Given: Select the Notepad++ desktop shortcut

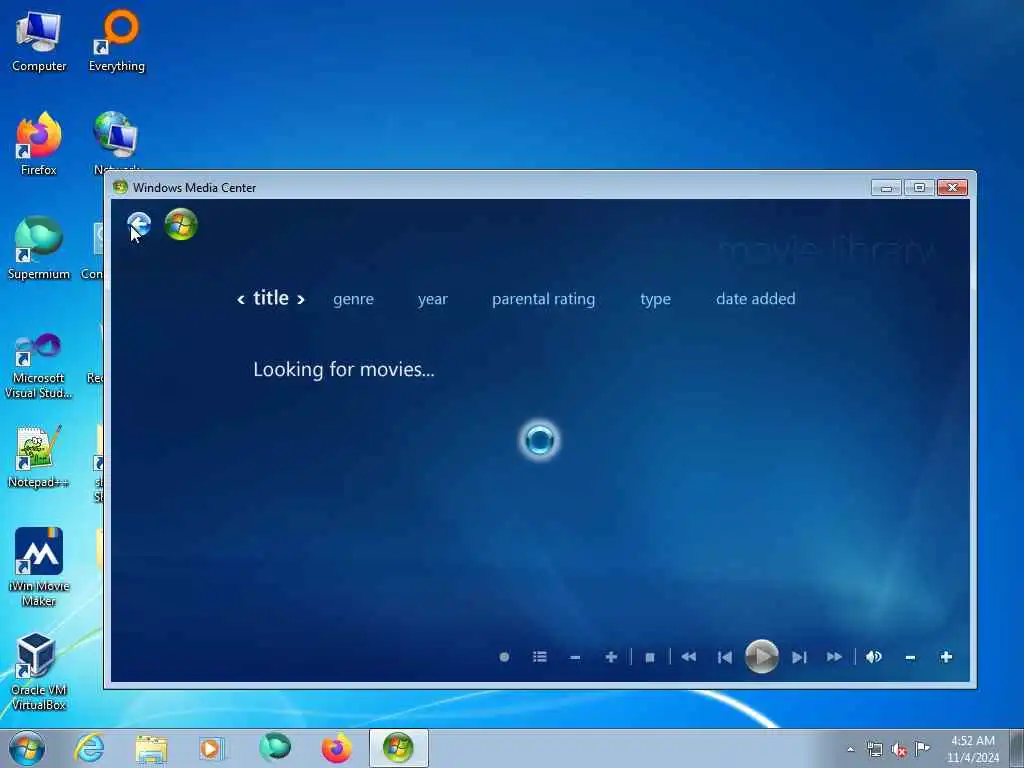Looking at the screenshot, I should point(39,457).
